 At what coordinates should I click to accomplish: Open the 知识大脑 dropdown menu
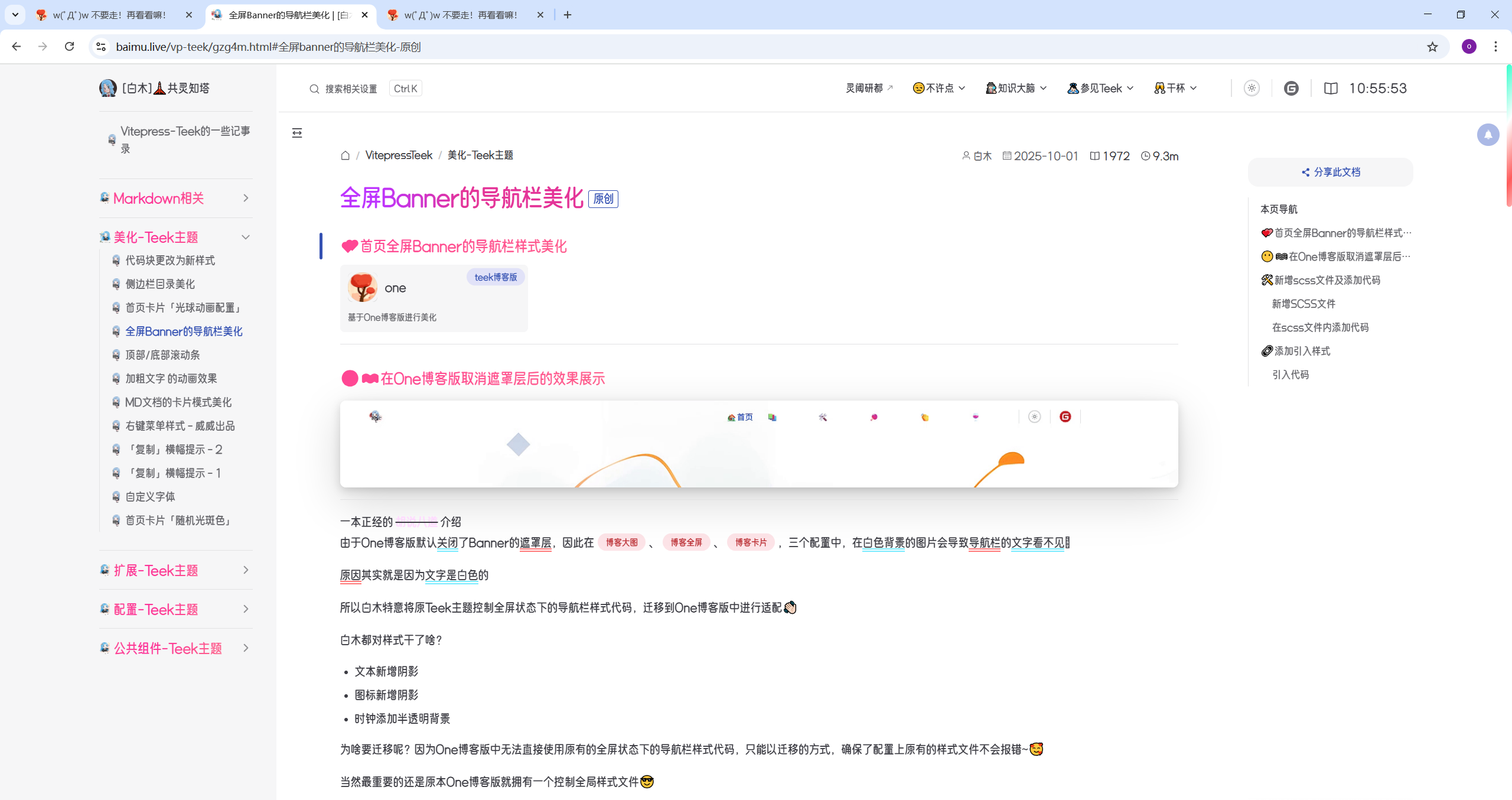[x=1016, y=88]
